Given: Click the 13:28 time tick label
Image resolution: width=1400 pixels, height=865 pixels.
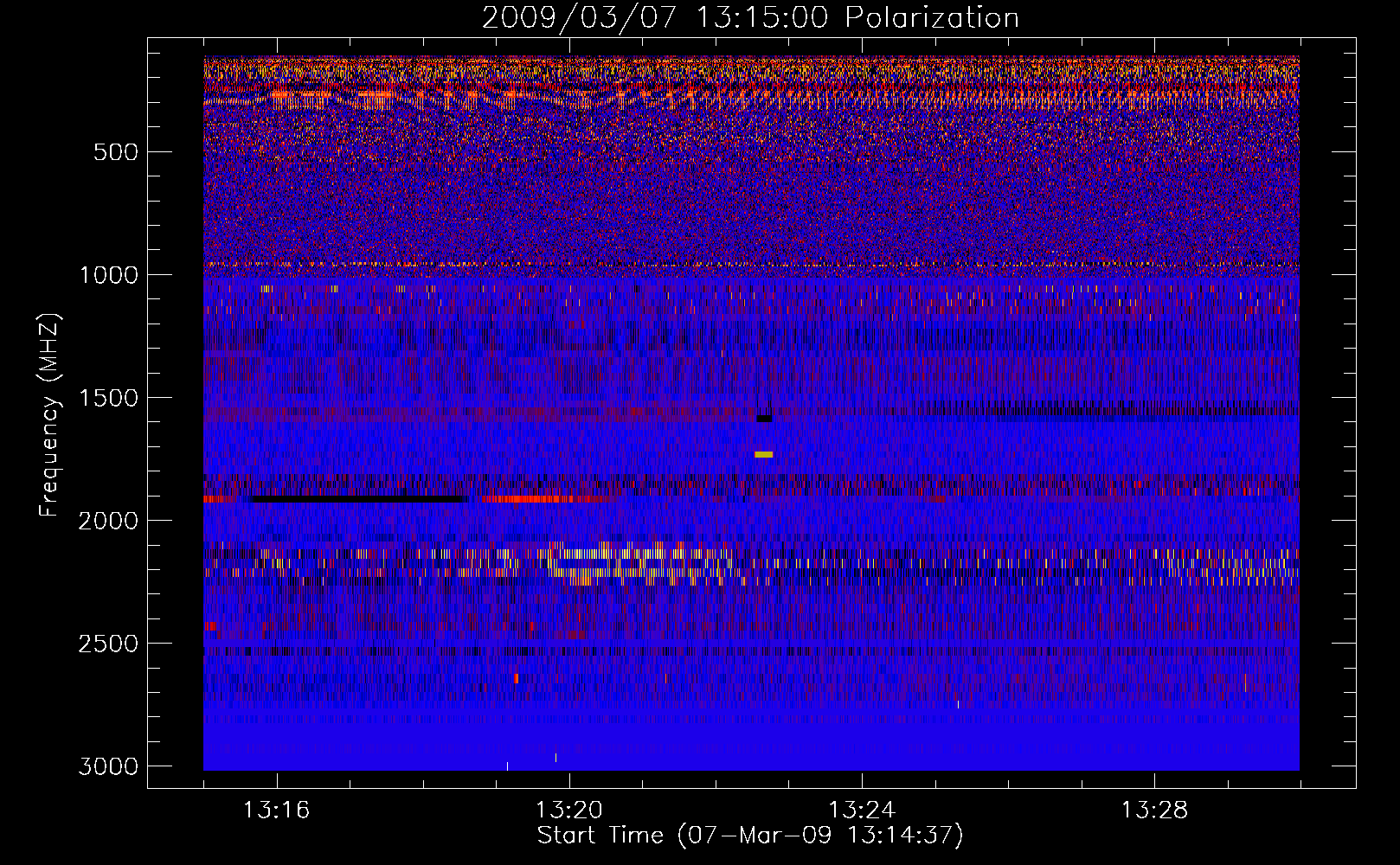Looking at the screenshot, I should point(1154,811).
